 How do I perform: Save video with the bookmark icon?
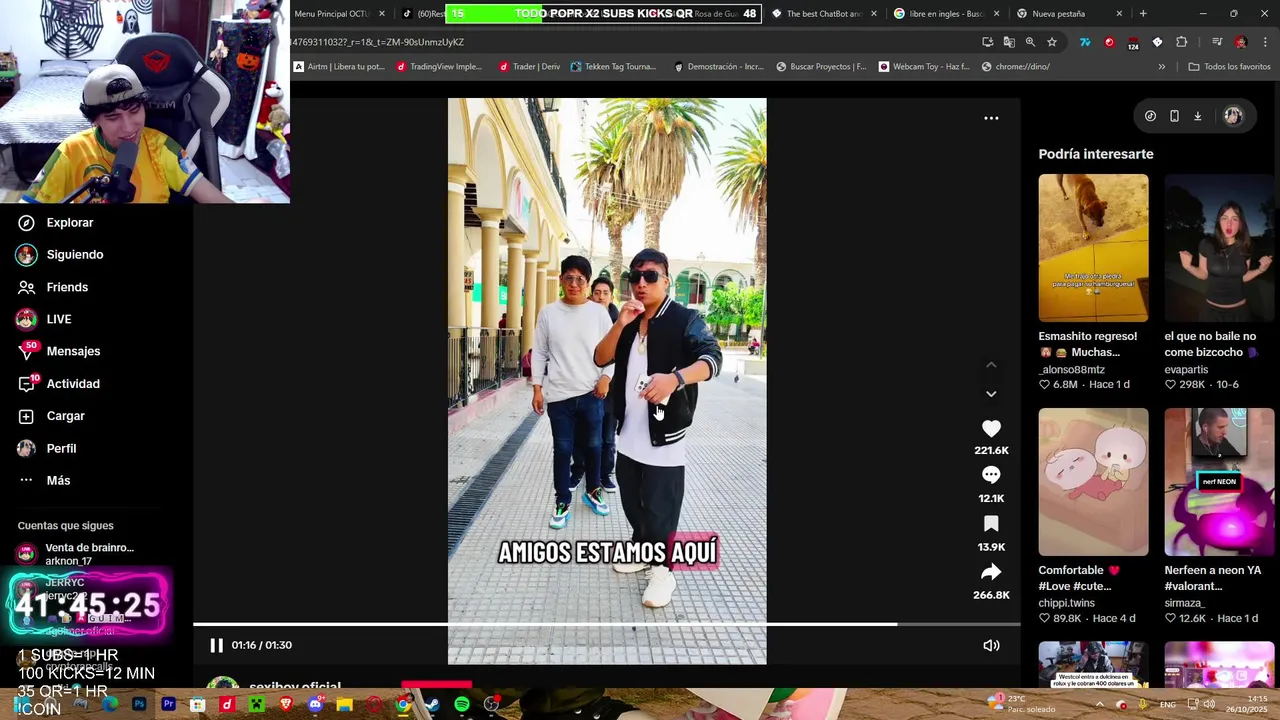click(991, 524)
